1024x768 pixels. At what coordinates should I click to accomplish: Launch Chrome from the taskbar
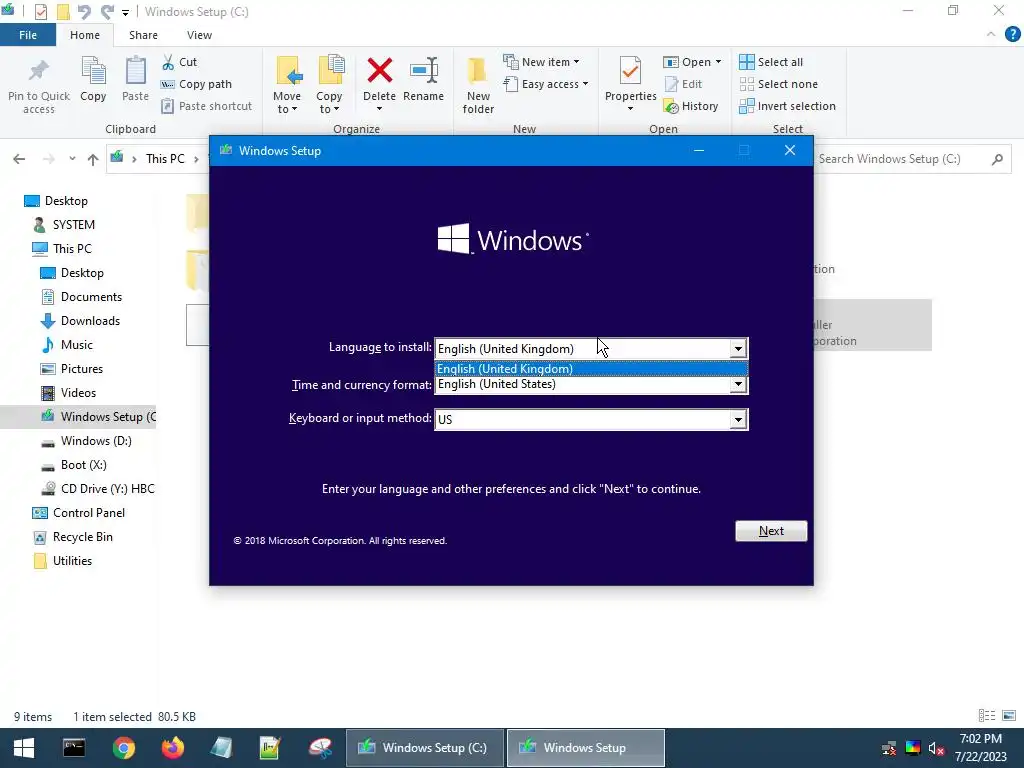[123, 748]
